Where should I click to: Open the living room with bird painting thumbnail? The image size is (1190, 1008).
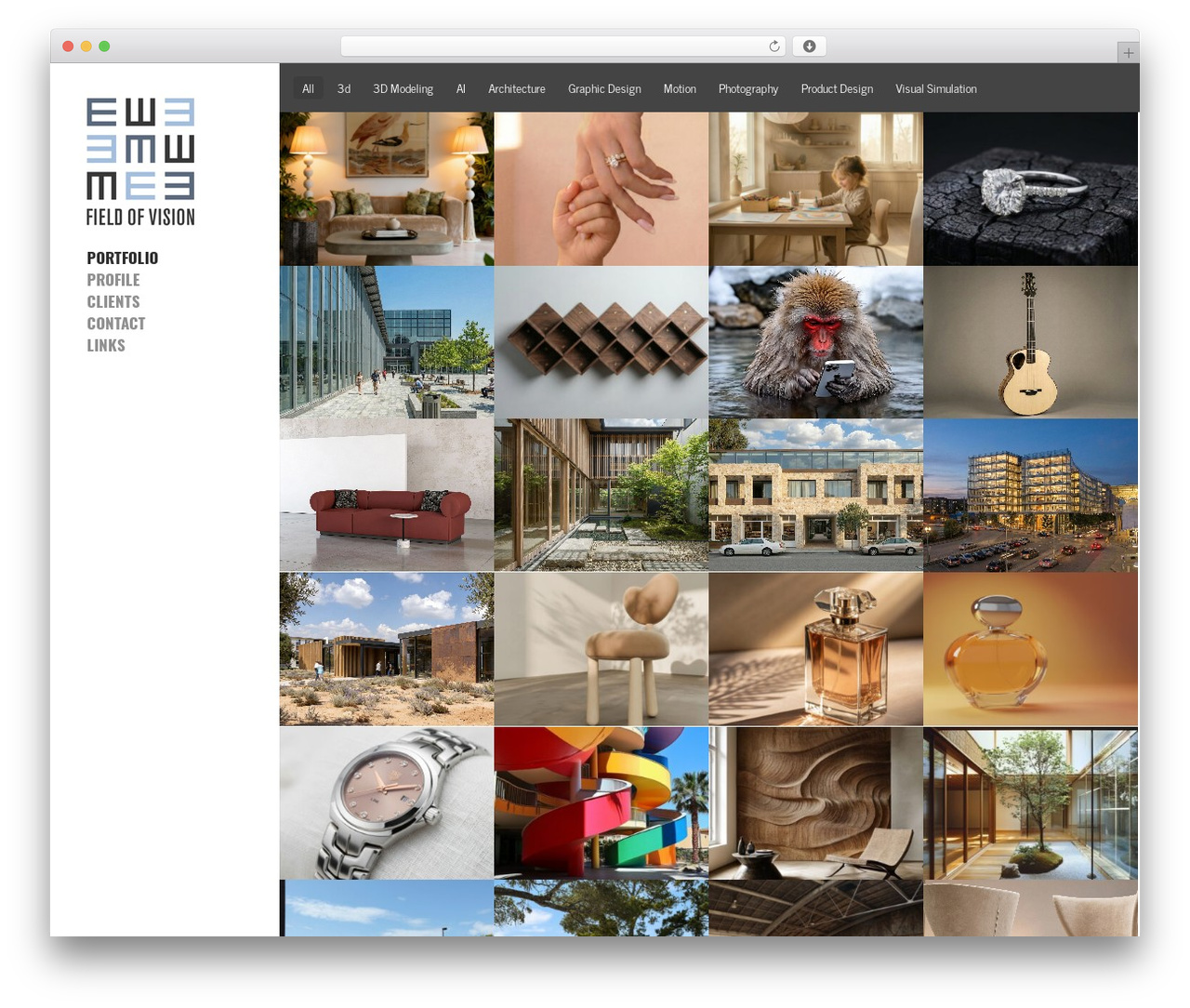(x=387, y=189)
